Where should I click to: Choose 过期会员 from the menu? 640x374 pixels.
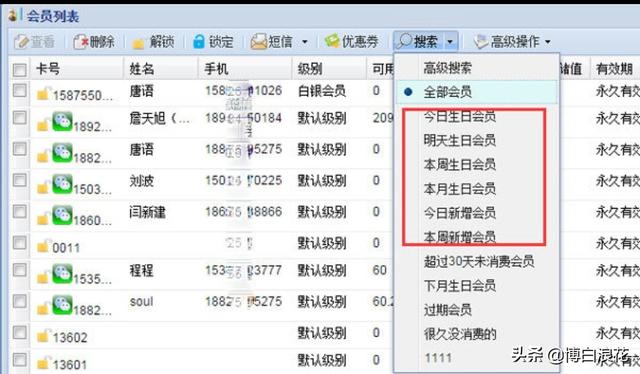[447, 310]
